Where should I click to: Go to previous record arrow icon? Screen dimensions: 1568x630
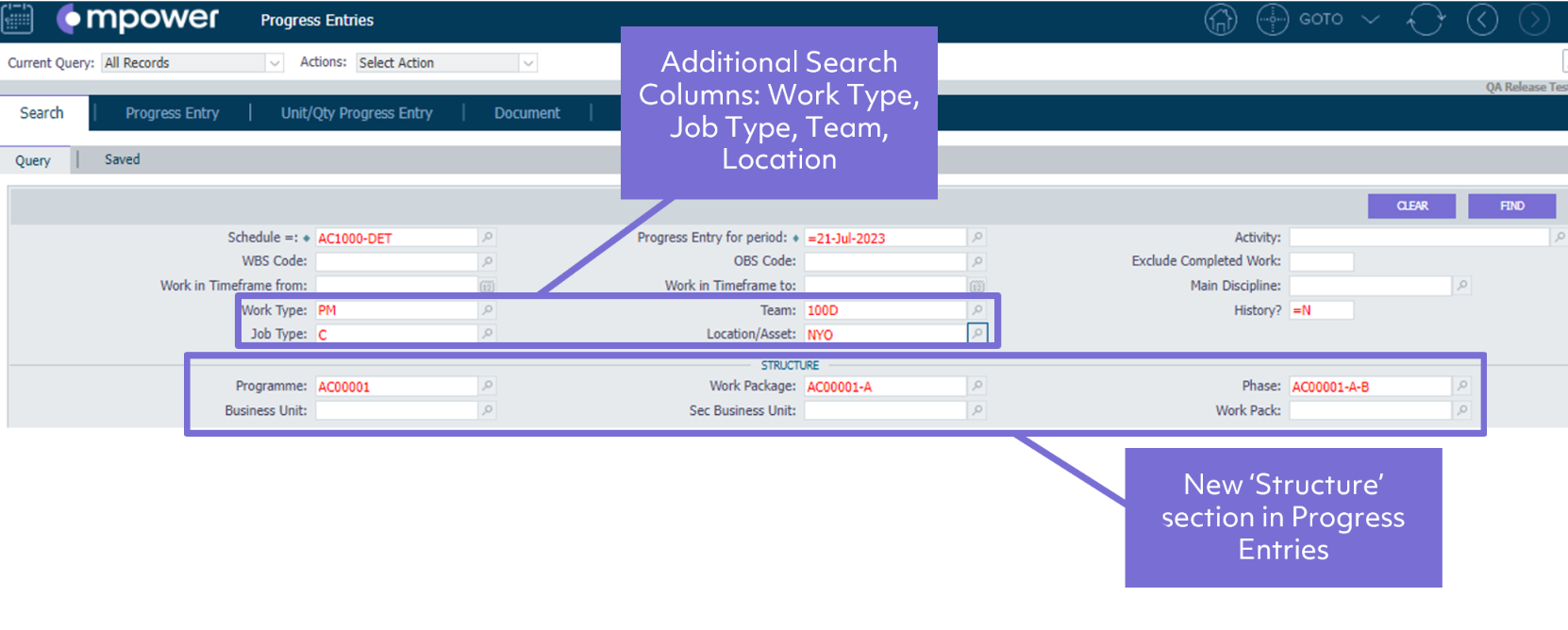pyautogui.click(x=1482, y=20)
